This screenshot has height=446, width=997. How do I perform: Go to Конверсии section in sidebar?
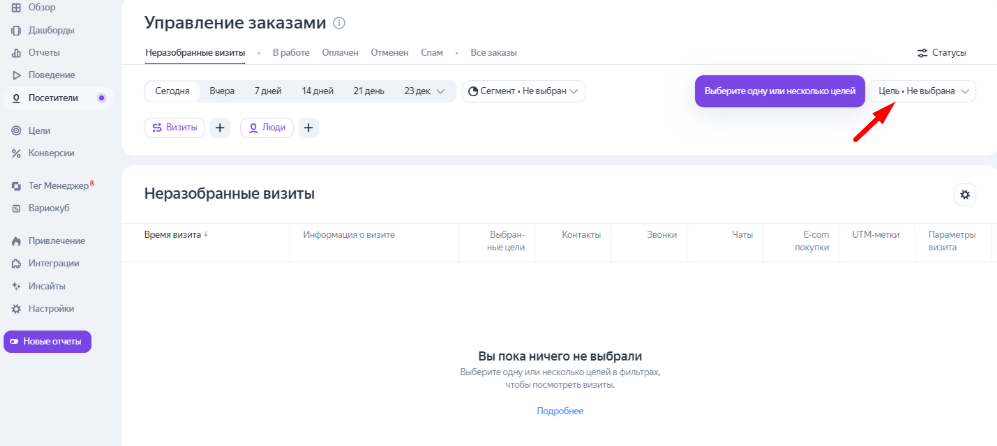pyautogui.click(x=50, y=153)
